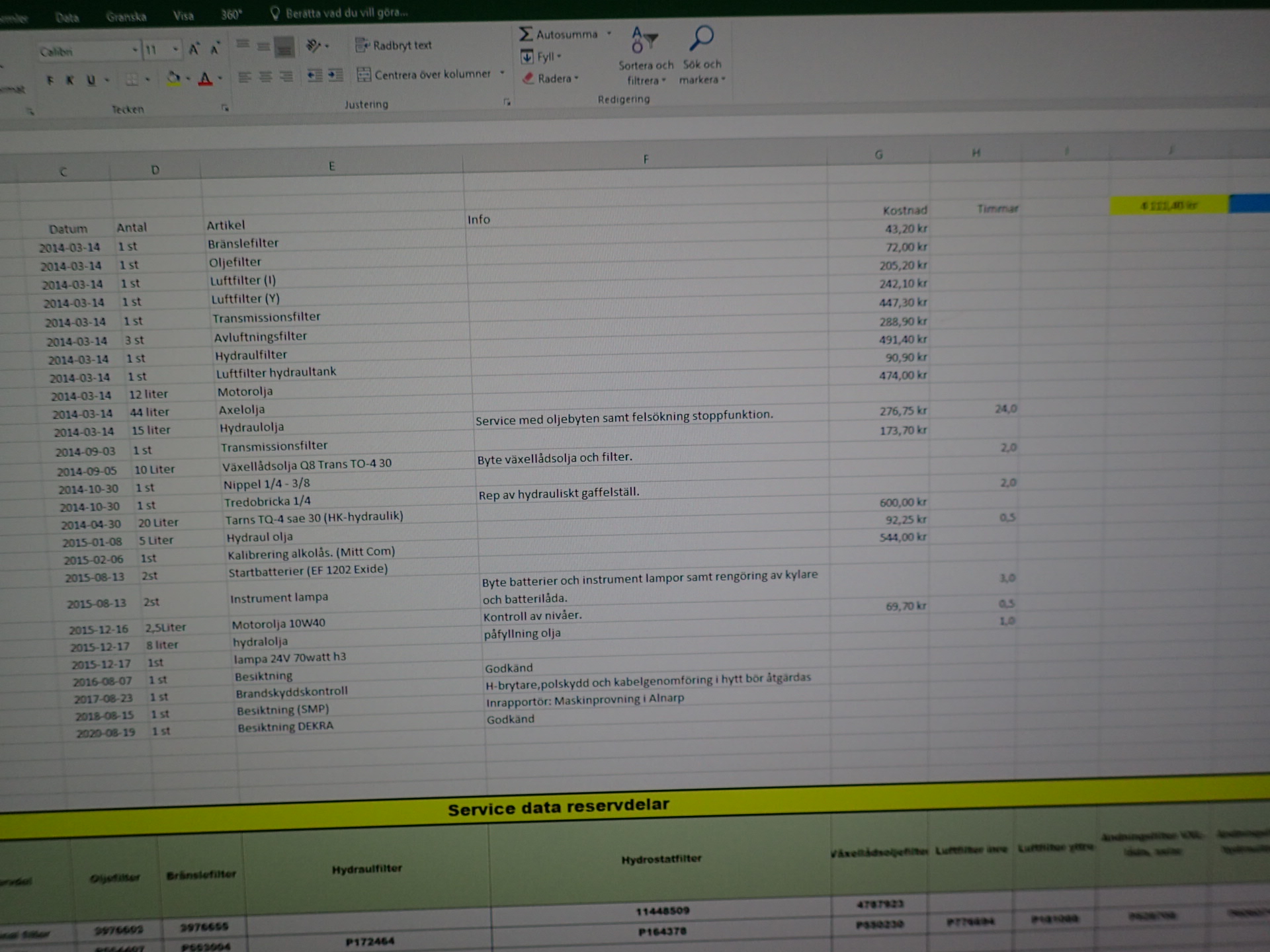Toggle italic K formatting
Image resolution: width=1270 pixels, height=952 pixels.
(69, 80)
